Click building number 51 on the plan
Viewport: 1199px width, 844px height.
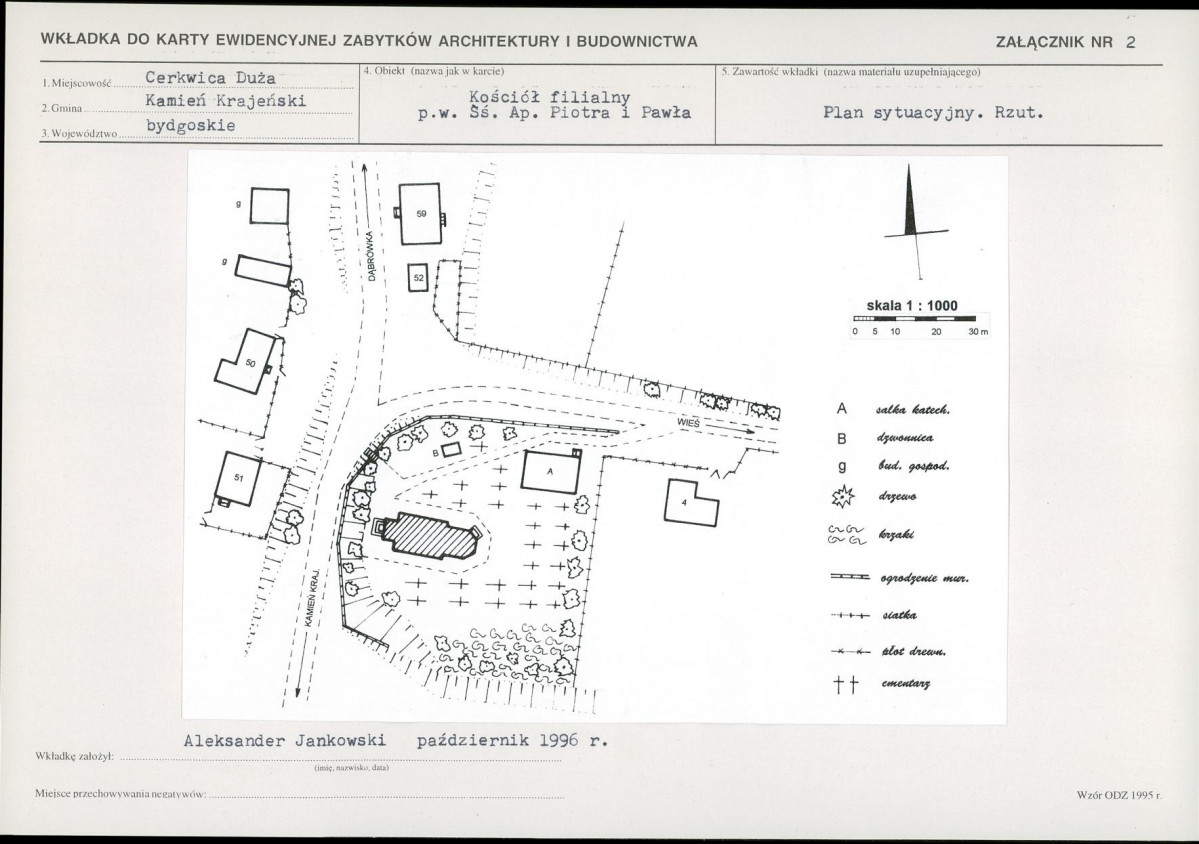click(x=238, y=479)
